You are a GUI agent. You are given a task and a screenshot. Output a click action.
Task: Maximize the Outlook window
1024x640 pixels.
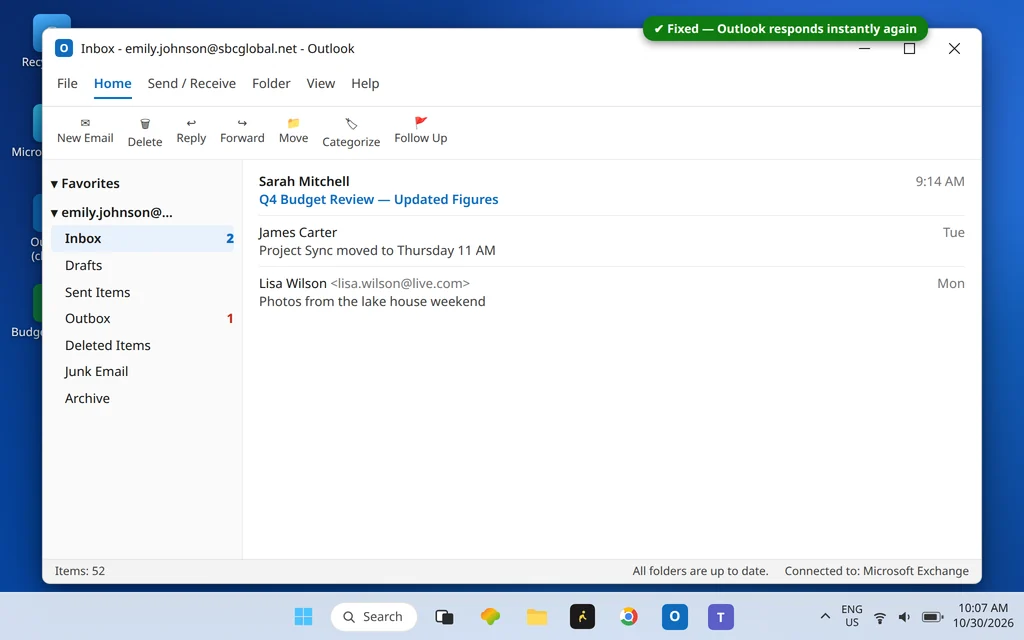(x=909, y=48)
